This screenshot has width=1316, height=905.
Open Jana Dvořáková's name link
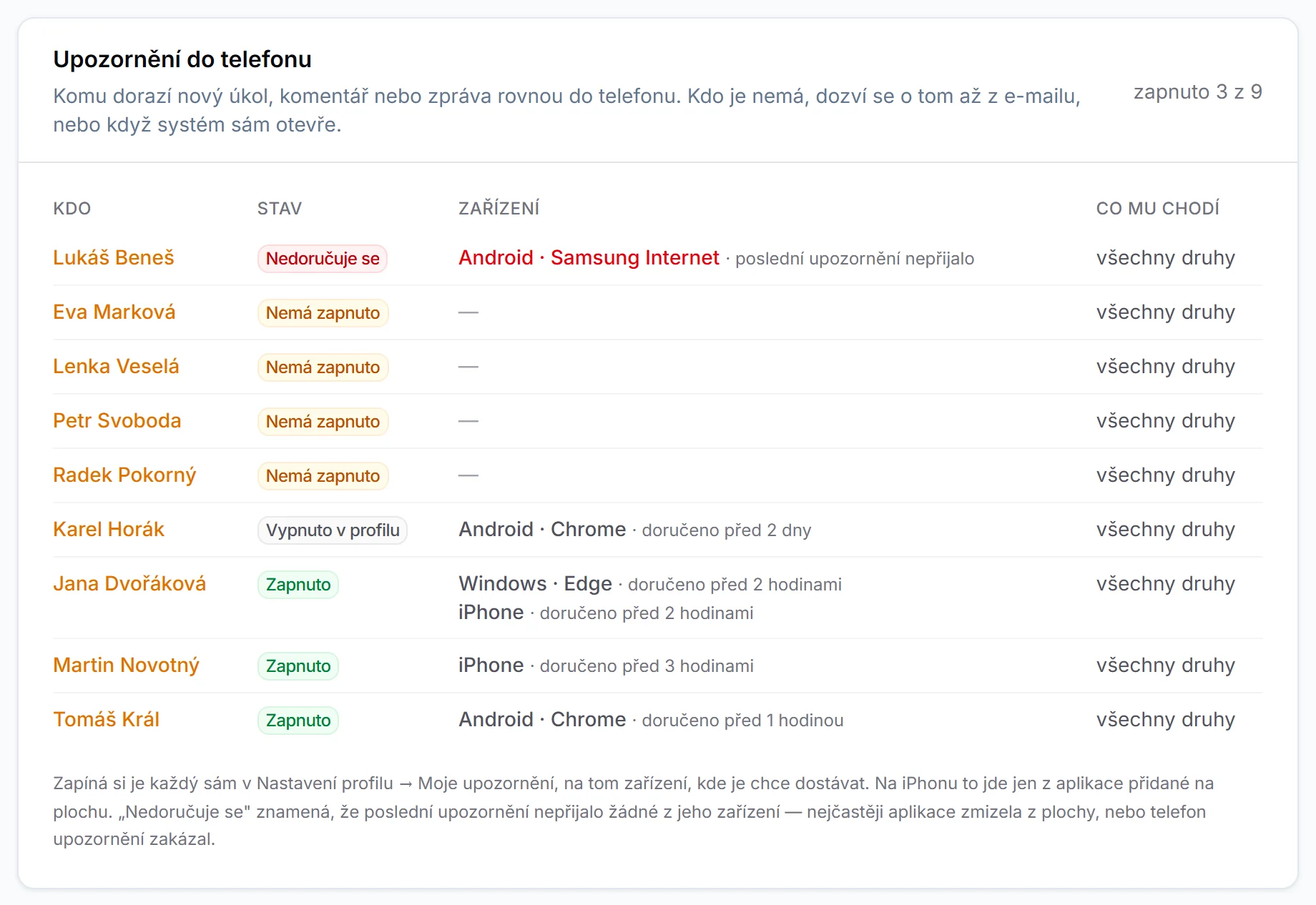tap(129, 584)
